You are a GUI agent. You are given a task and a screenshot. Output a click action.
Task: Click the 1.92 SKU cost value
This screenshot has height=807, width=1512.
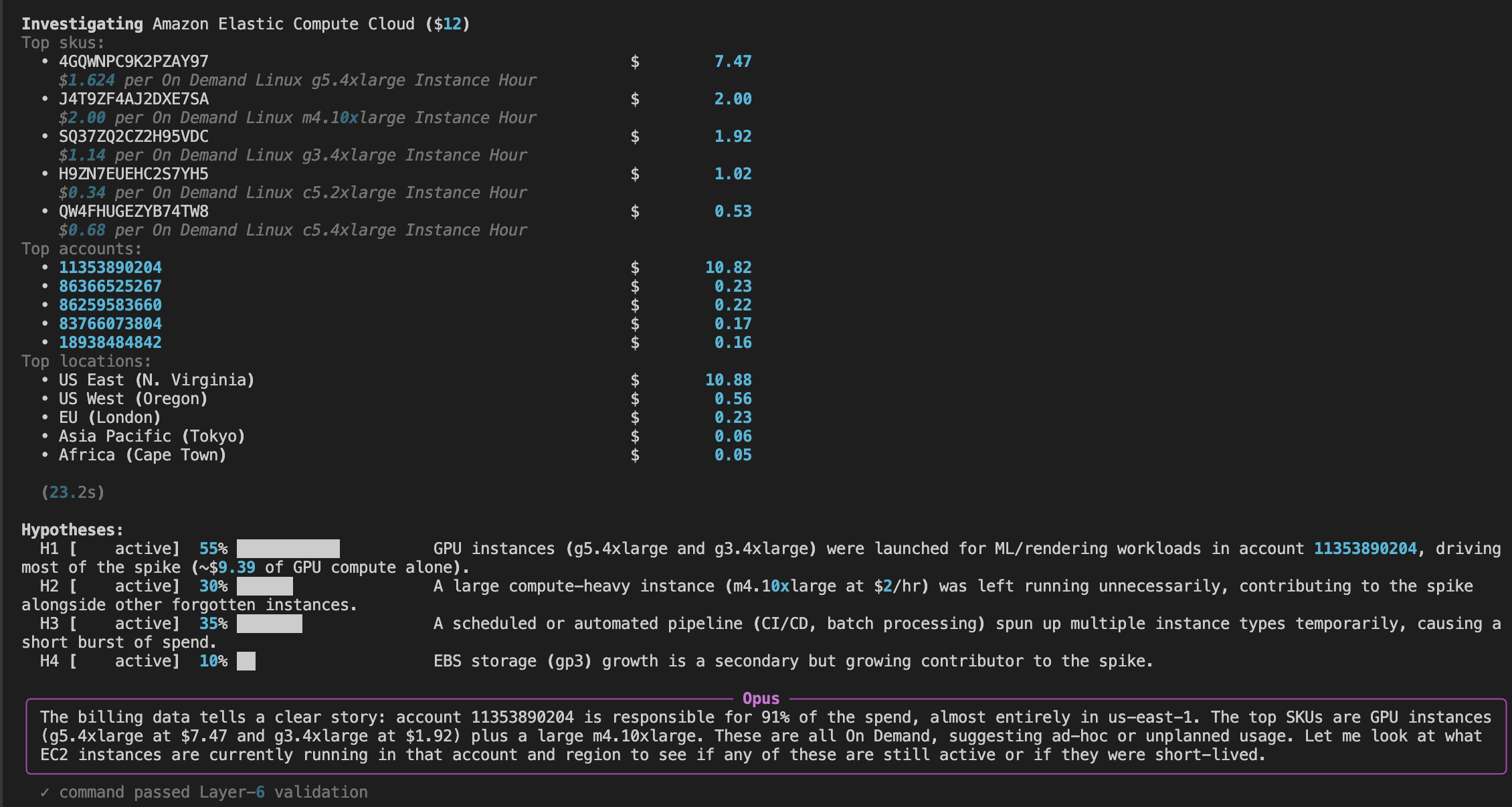click(733, 137)
